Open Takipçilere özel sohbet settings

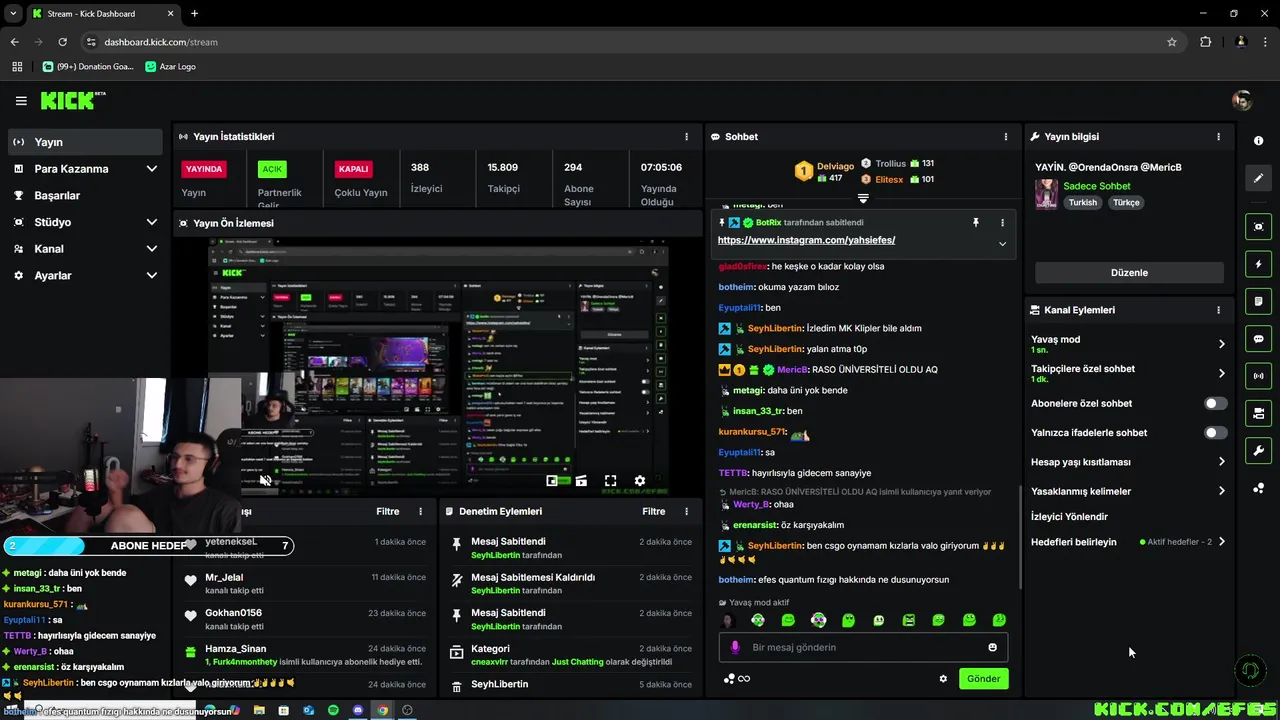tap(1128, 373)
